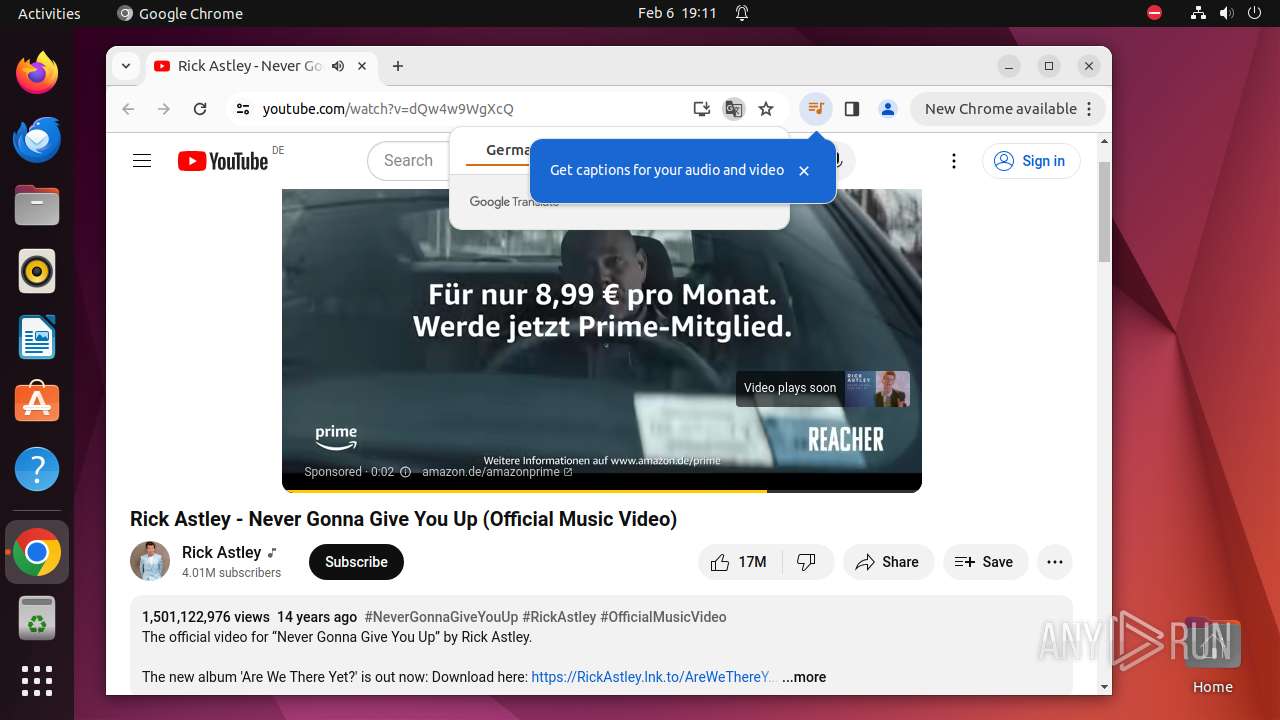Open a new Chrome tab
Image resolution: width=1280 pixels, height=720 pixels.
(x=398, y=66)
